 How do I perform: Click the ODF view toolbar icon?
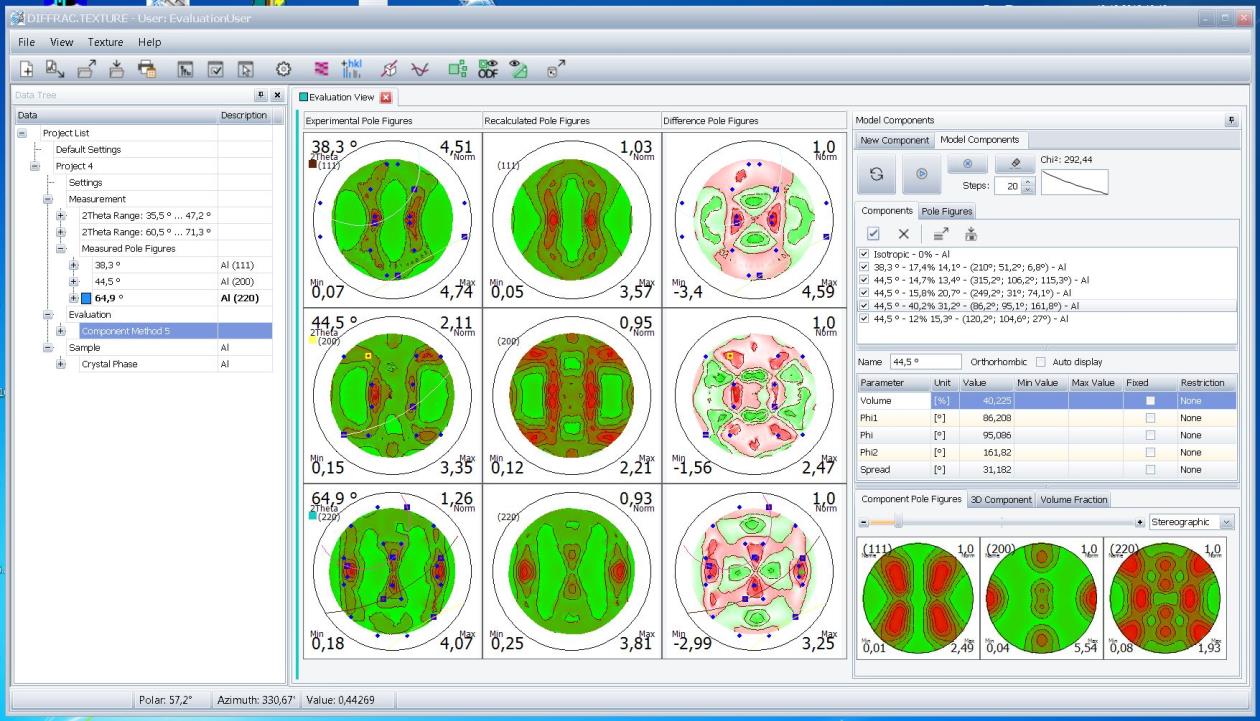488,69
